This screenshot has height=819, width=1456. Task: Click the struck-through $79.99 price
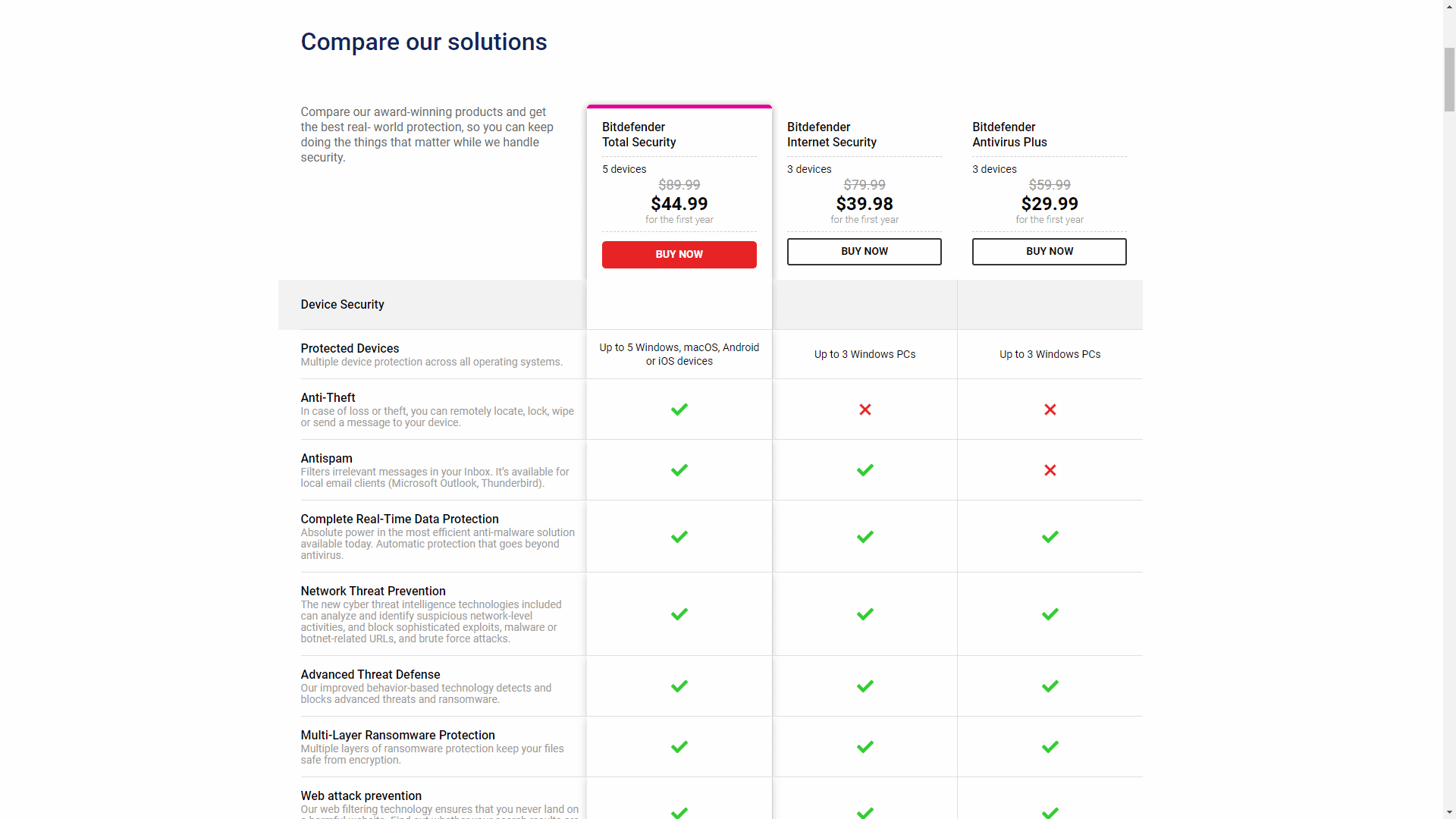pyautogui.click(x=864, y=185)
